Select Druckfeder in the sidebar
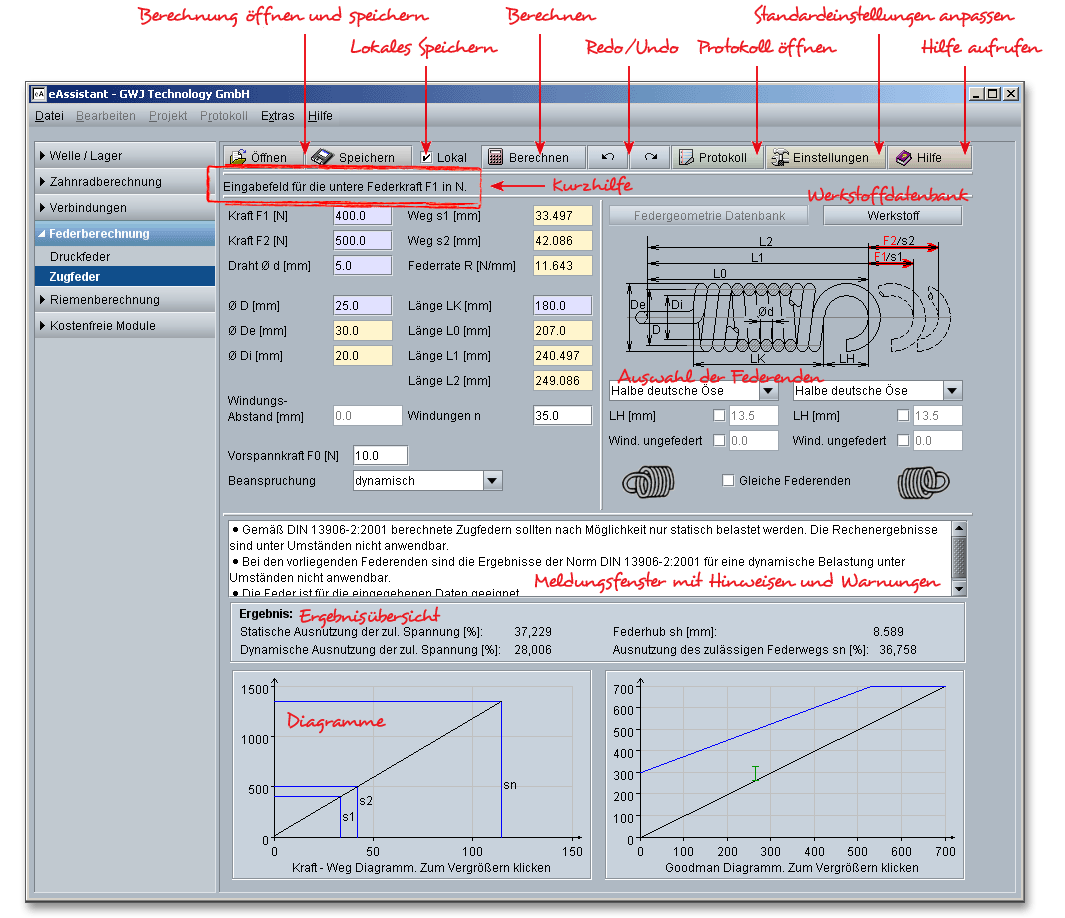 coord(80,257)
